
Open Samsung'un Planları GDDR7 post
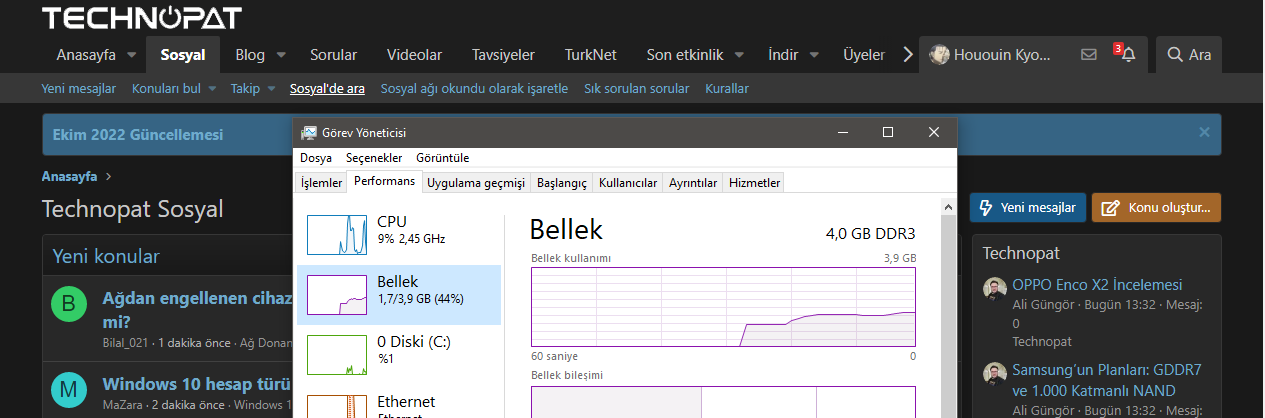1107,380
